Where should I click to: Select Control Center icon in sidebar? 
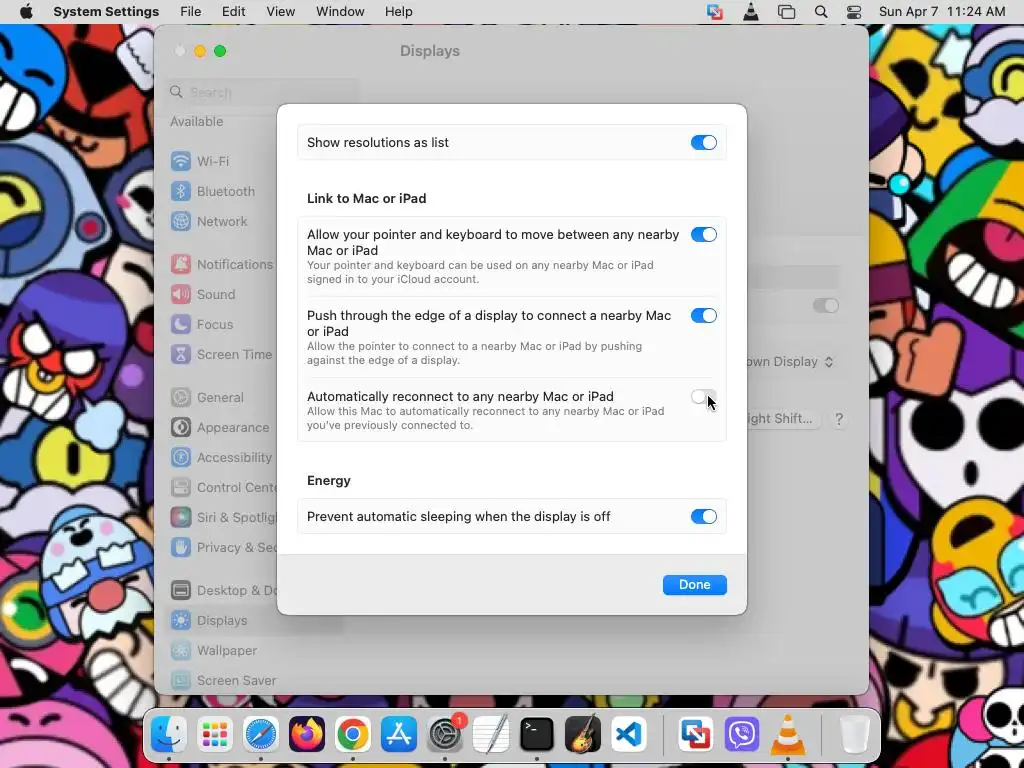[181, 488]
